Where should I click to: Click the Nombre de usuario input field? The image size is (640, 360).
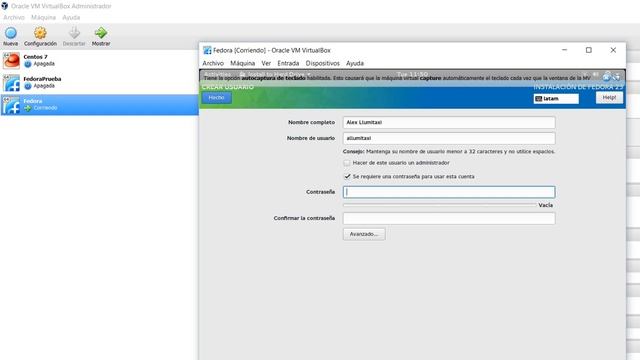(x=449, y=138)
